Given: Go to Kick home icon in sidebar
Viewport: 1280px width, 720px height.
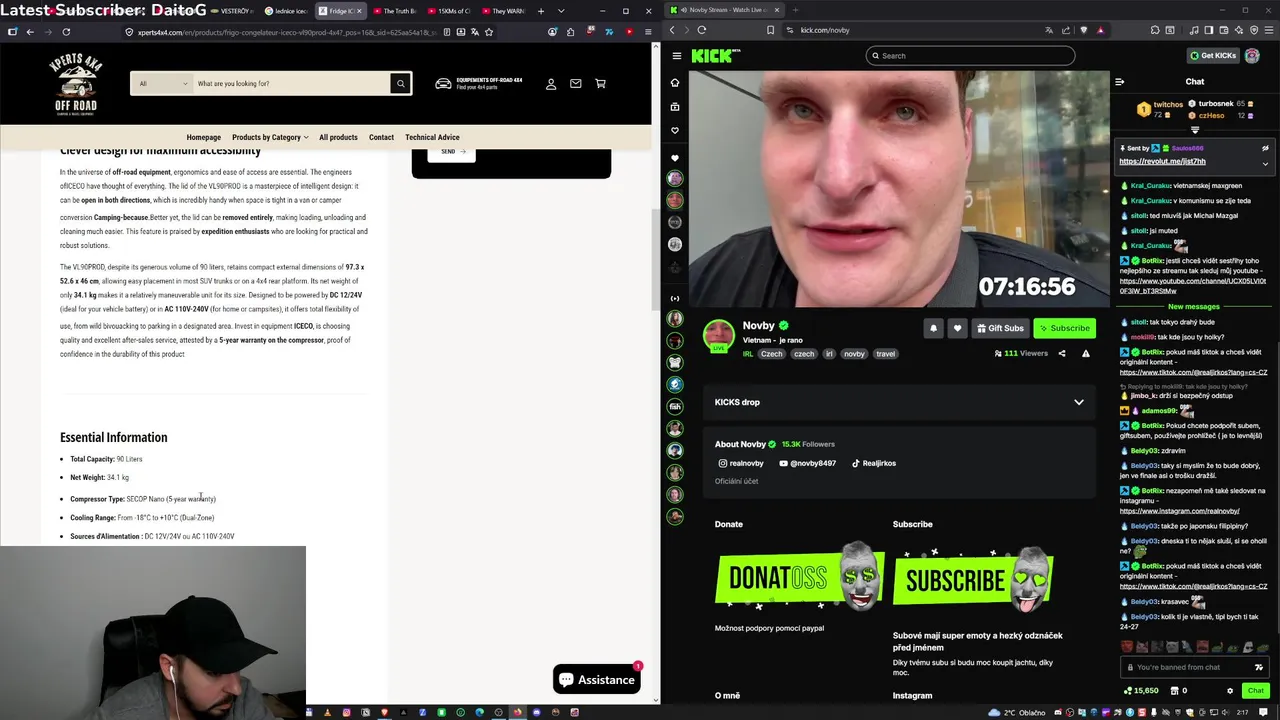Looking at the screenshot, I should pyautogui.click(x=675, y=83).
